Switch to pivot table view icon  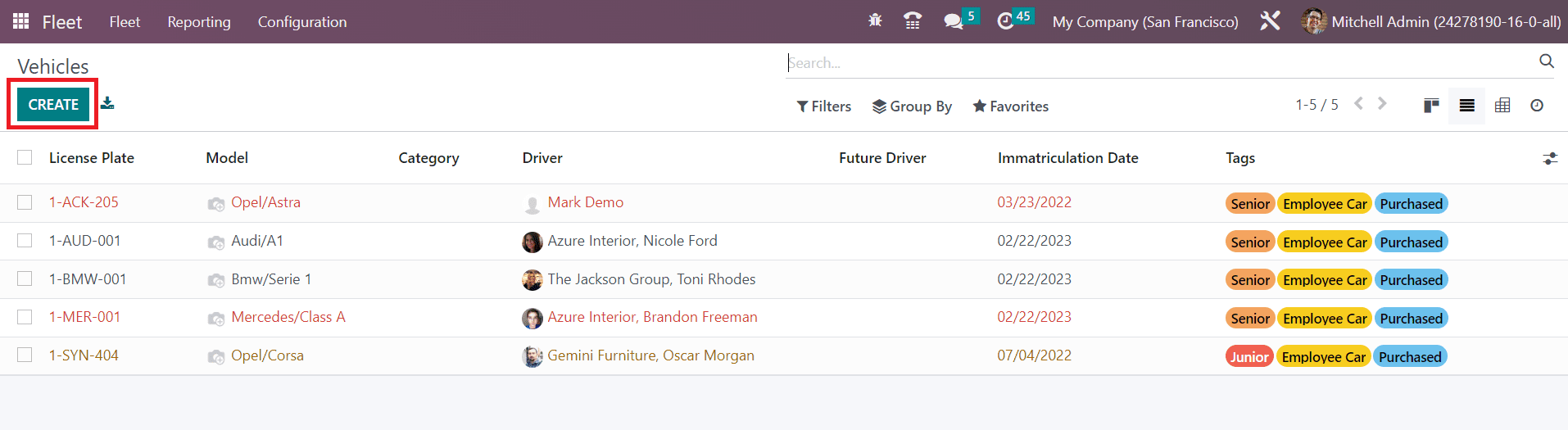pos(1502,106)
